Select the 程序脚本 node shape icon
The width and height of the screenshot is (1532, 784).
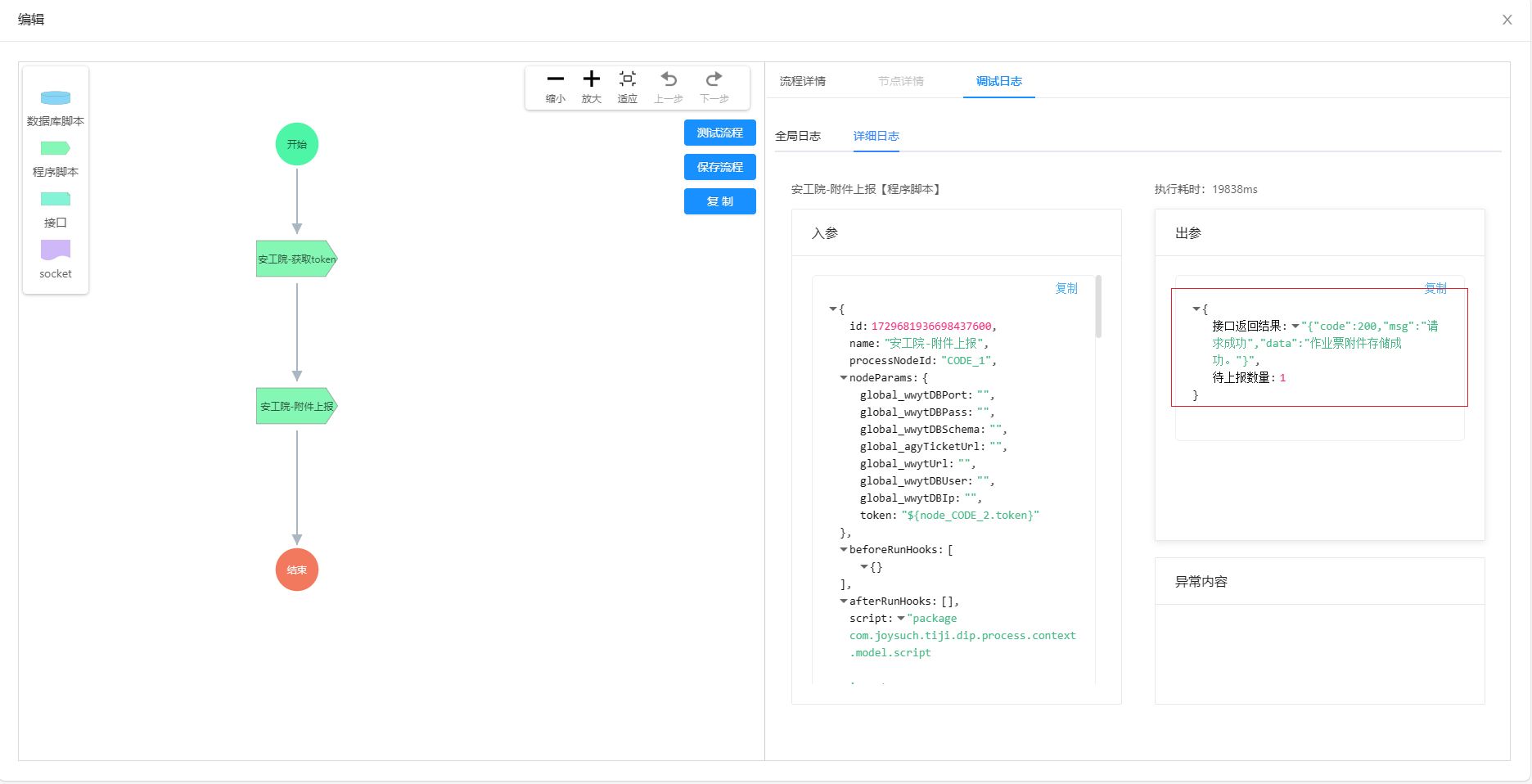pos(56,148)
